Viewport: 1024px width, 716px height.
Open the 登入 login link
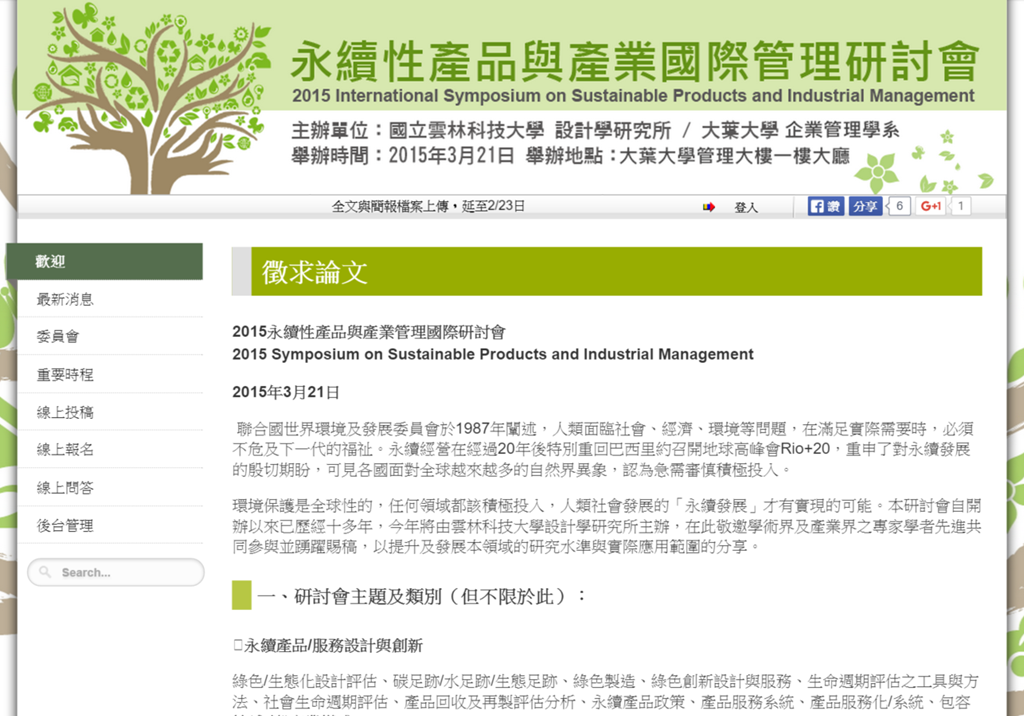coord(746,207)
